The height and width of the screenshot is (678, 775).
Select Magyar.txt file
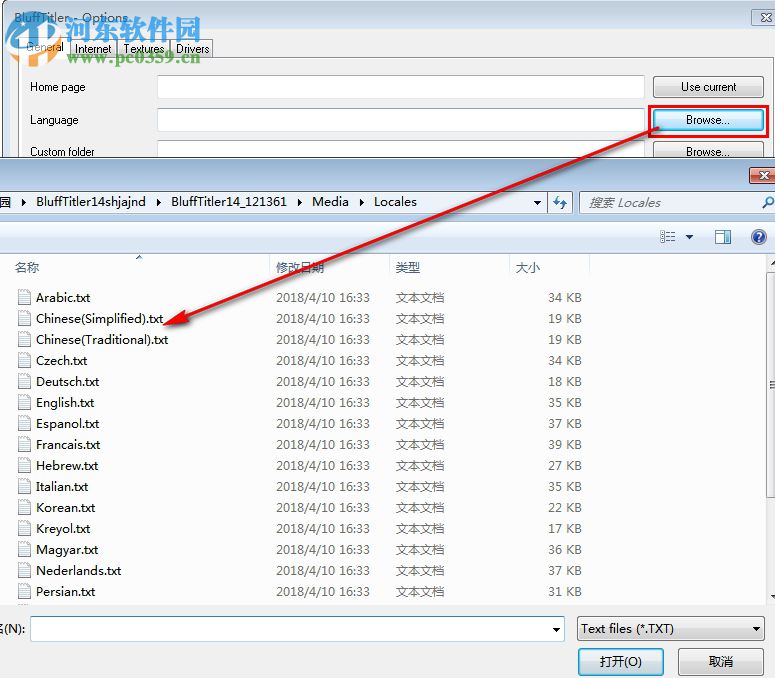coord(67,550)
